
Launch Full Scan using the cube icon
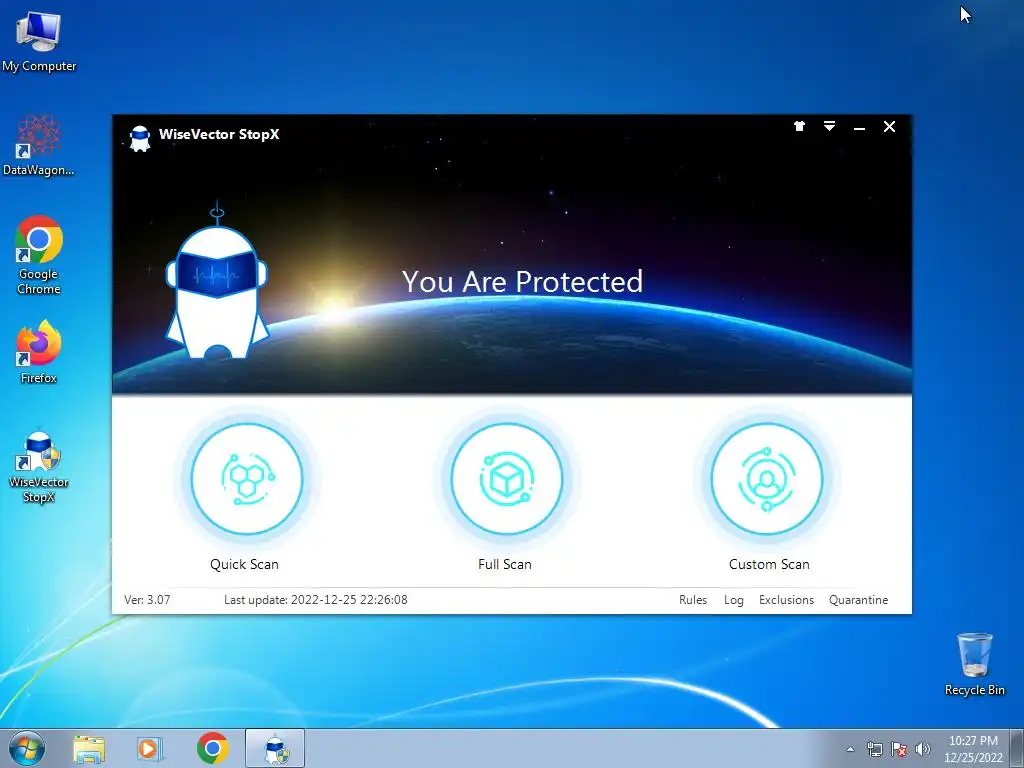tap(507, 479)
